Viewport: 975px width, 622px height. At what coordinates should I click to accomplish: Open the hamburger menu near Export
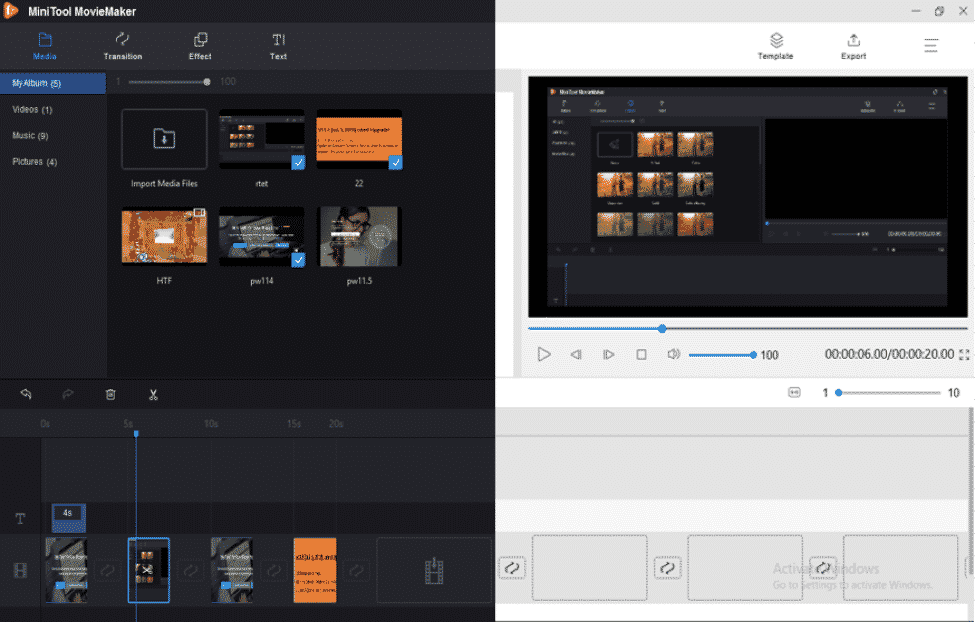click(x=930, y=46)
